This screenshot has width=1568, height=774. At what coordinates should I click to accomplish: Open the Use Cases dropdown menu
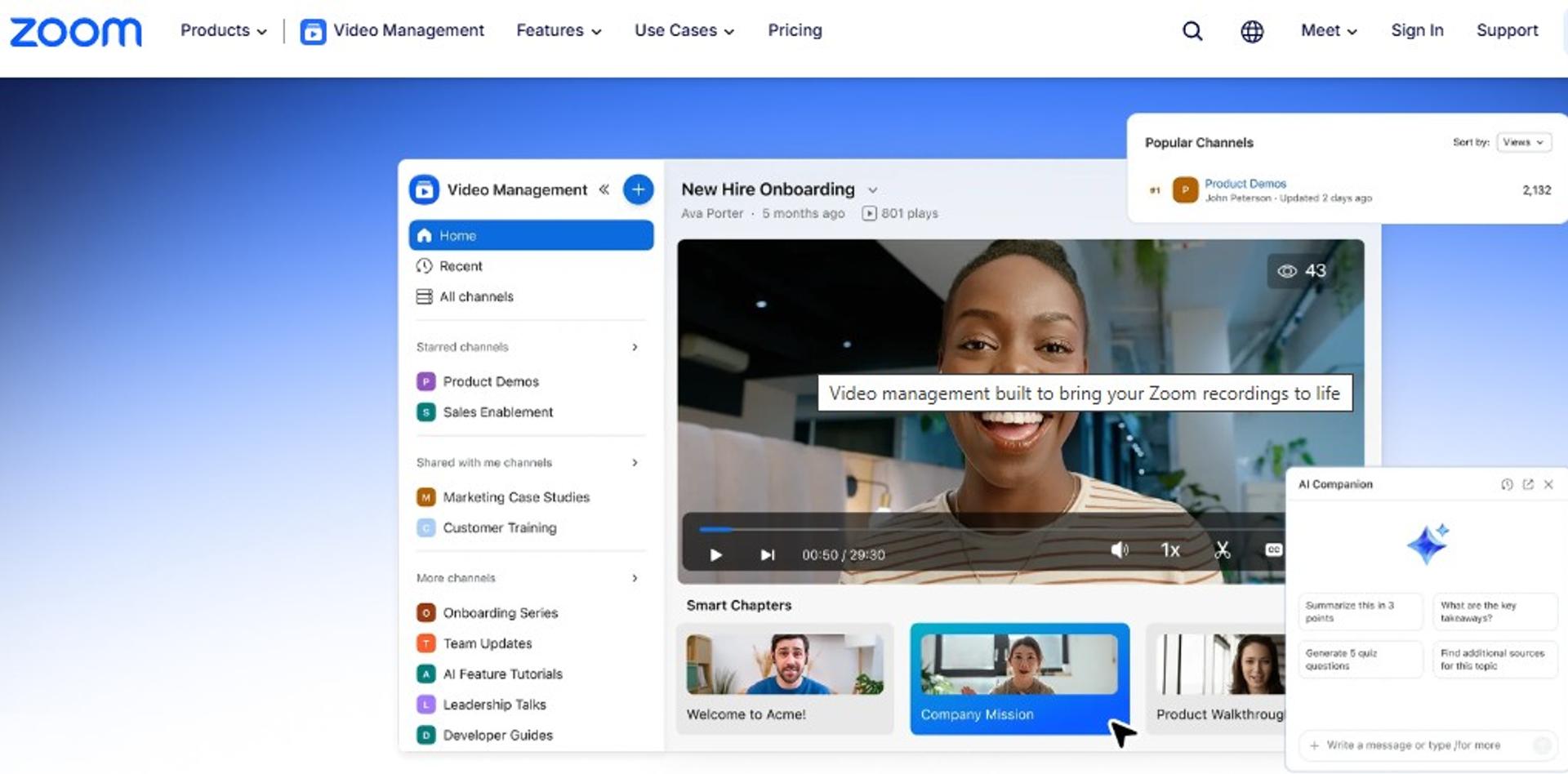click(x=684, y=31)
